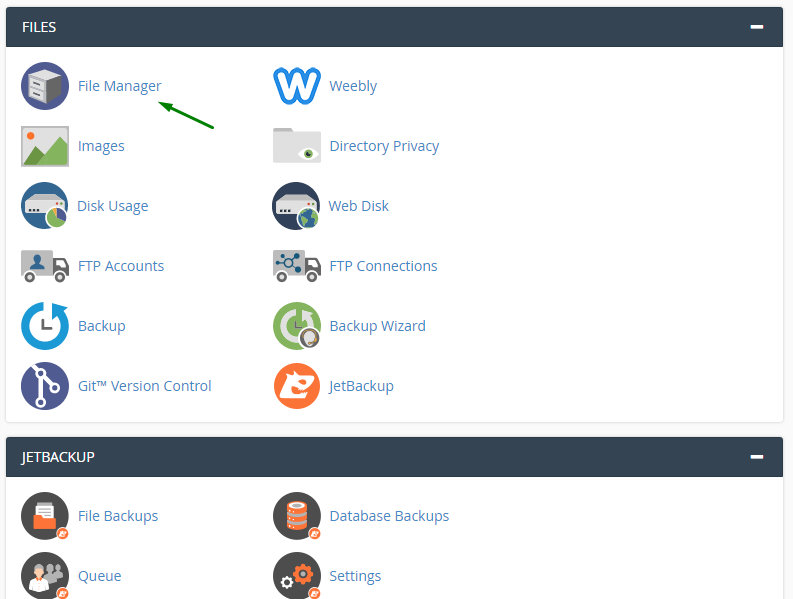Click the Web Disk link
Image resolution: width=793 pixels, height=599 pixels.
tap(359, 206)
